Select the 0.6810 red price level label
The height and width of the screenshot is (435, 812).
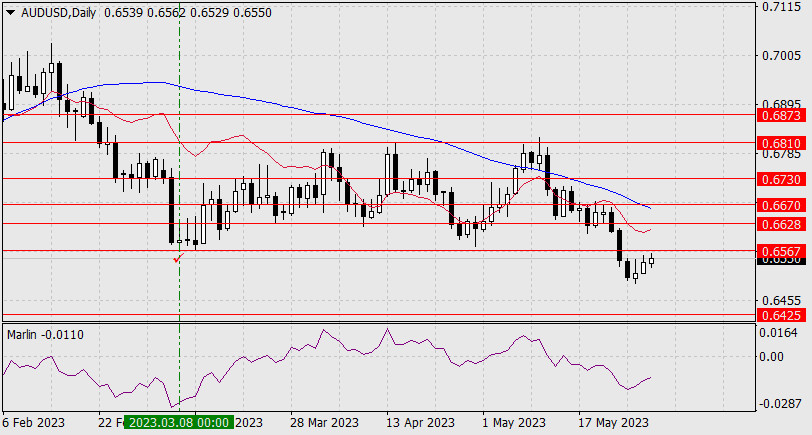(x=781, y=143)
